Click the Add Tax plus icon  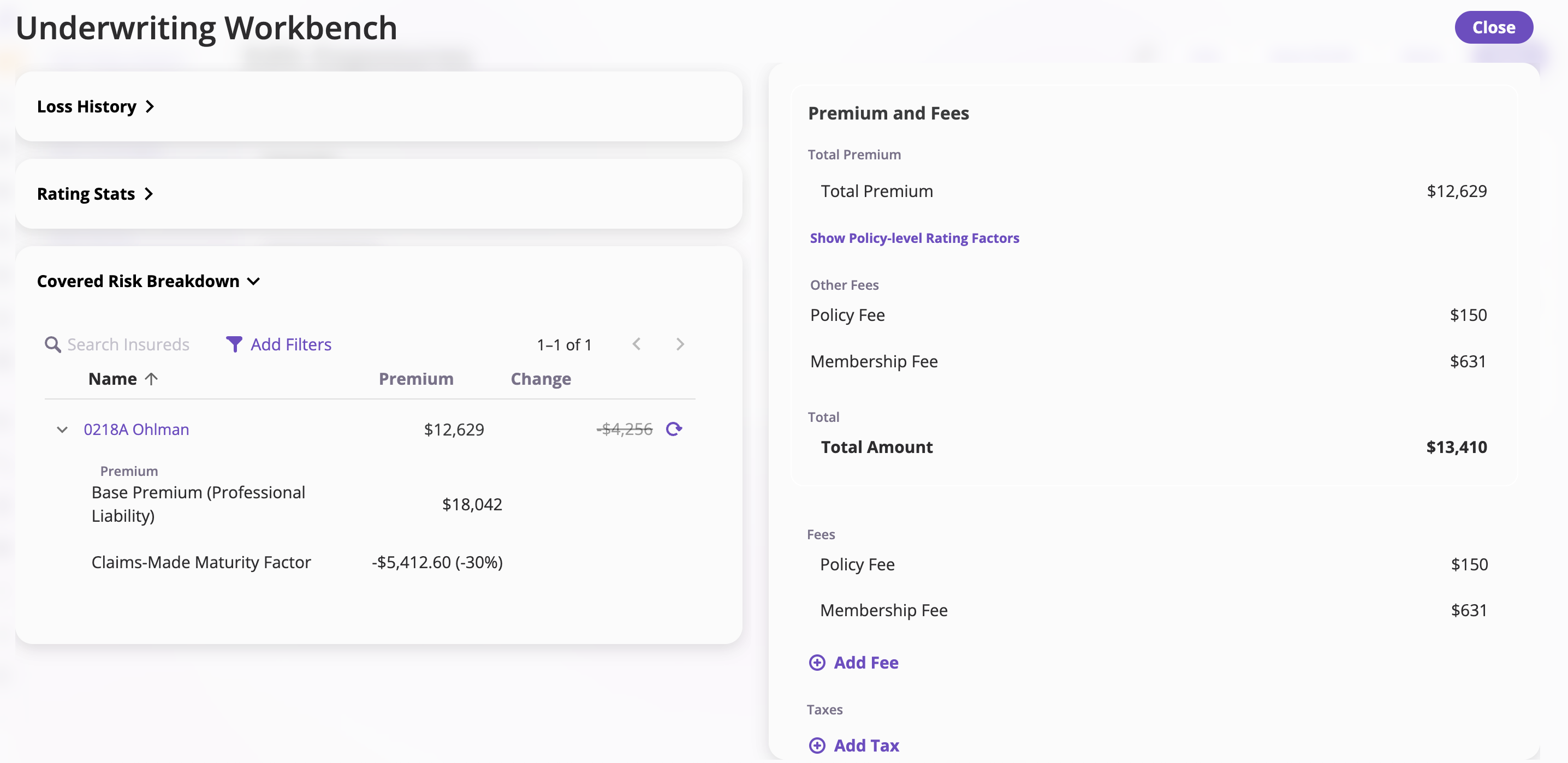[817, 745]
